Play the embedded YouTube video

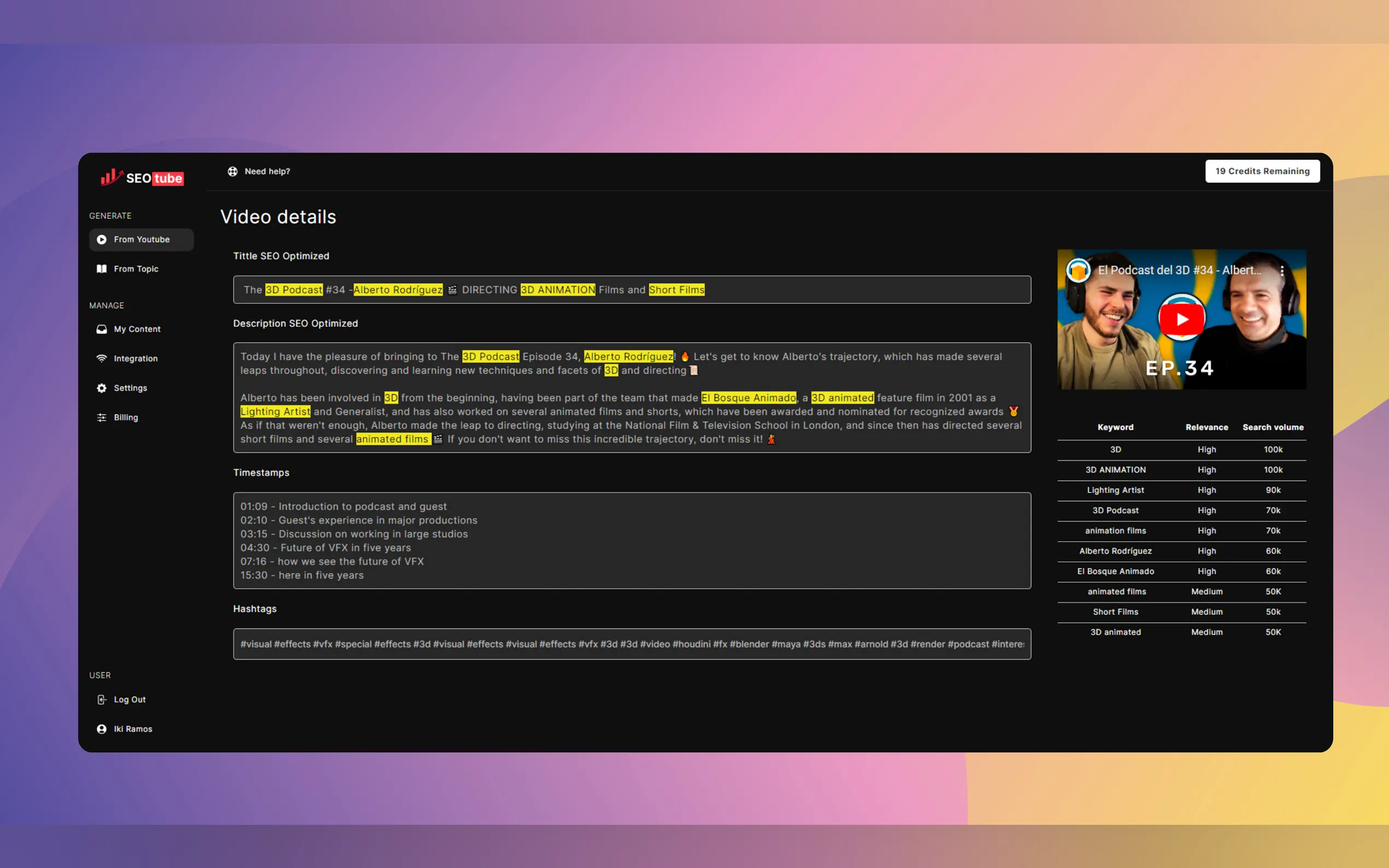1181,319
